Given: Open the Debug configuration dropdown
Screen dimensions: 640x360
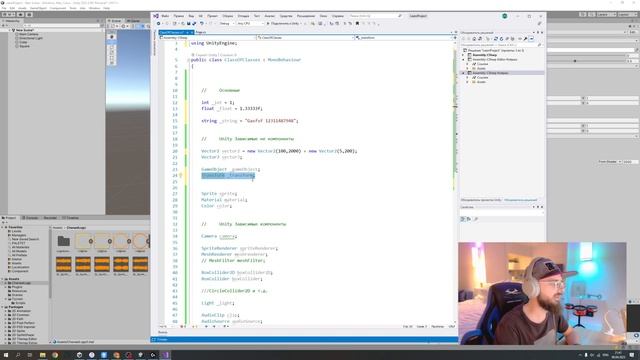Looking at the screenshot, I should [227, 24].
